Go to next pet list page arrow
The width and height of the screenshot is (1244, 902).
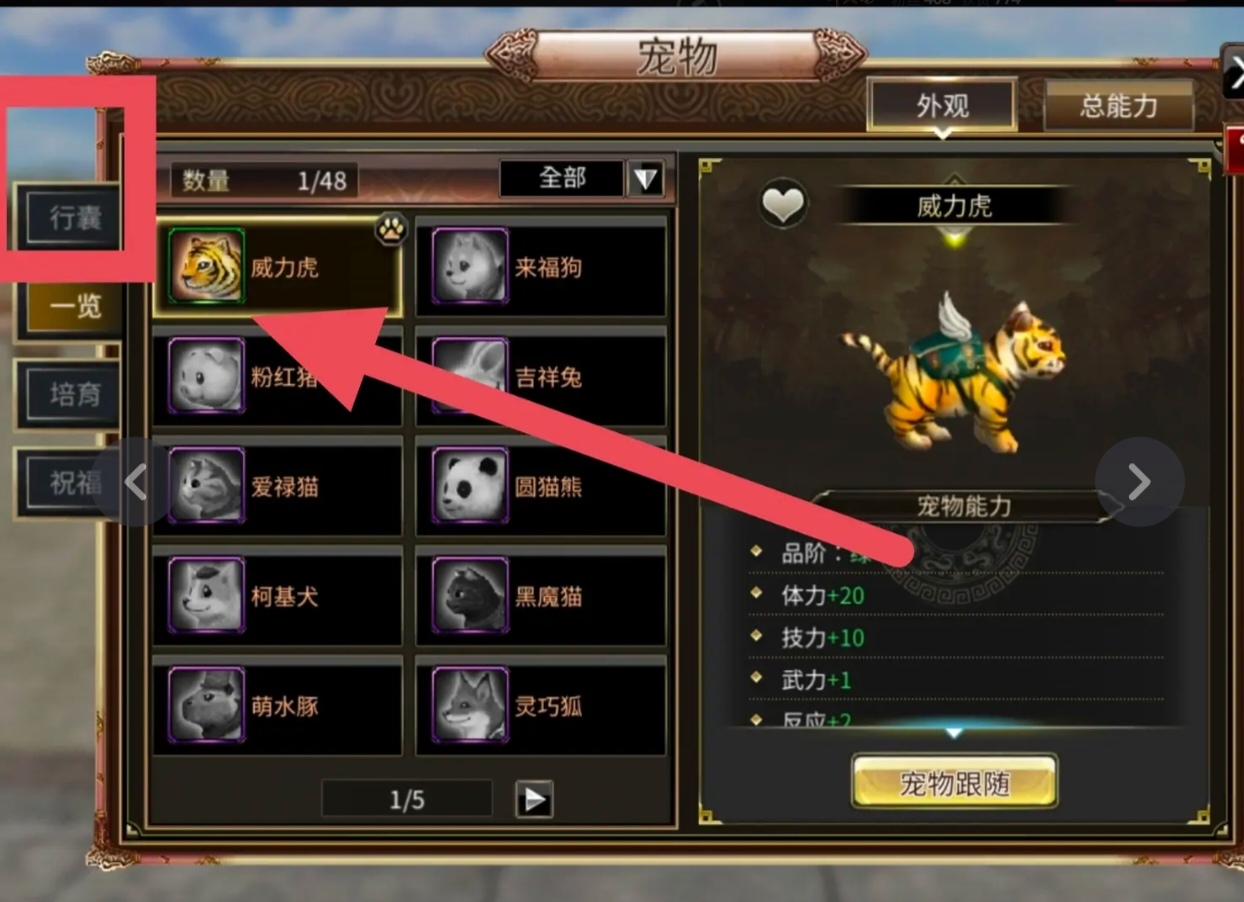point(534,799)
